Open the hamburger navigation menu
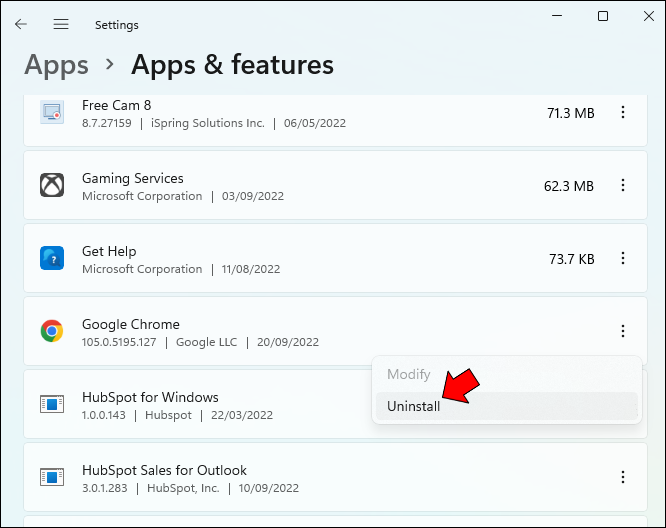Viewport: 666px width, 528px height. 61,24
